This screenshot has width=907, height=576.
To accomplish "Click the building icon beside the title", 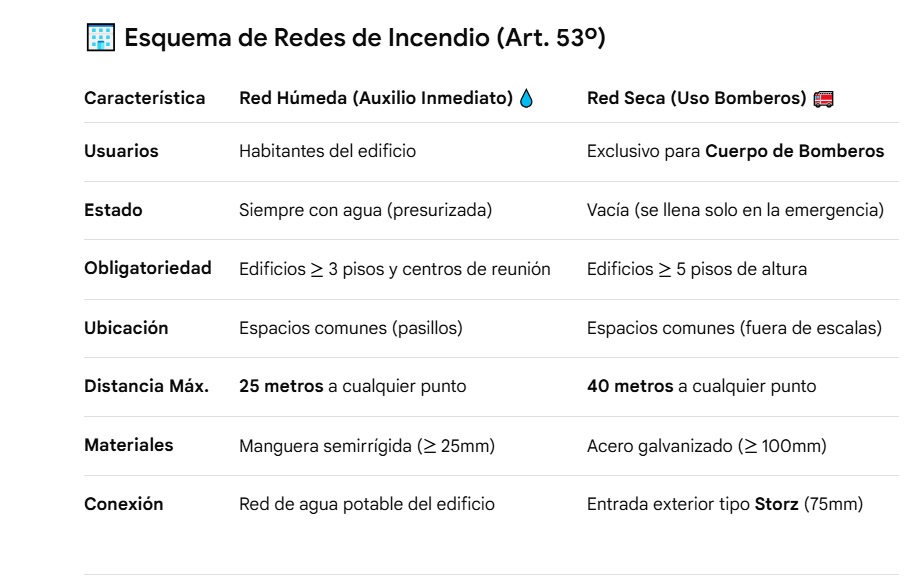I will pos(99,40).
